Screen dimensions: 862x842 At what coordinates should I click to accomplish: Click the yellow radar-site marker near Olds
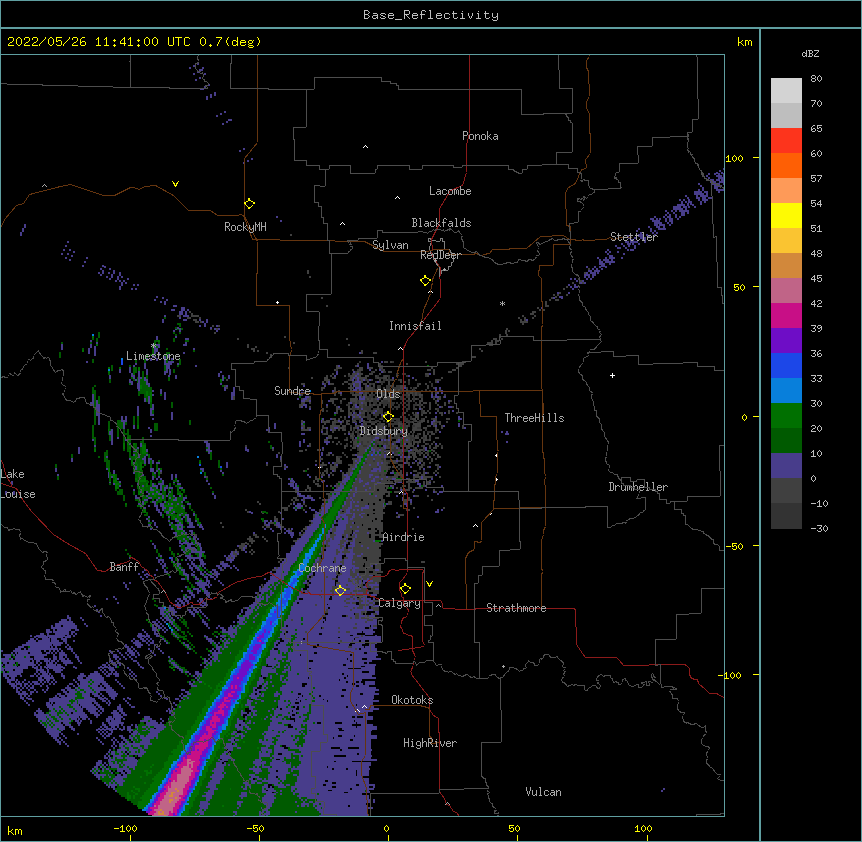(388, 417)
